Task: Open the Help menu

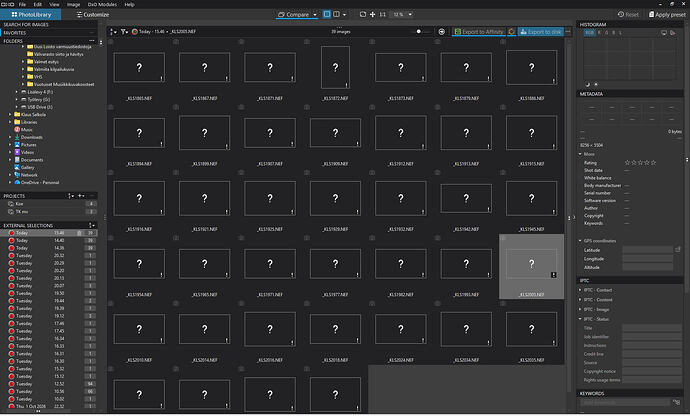Action: [x=129, y=4]
